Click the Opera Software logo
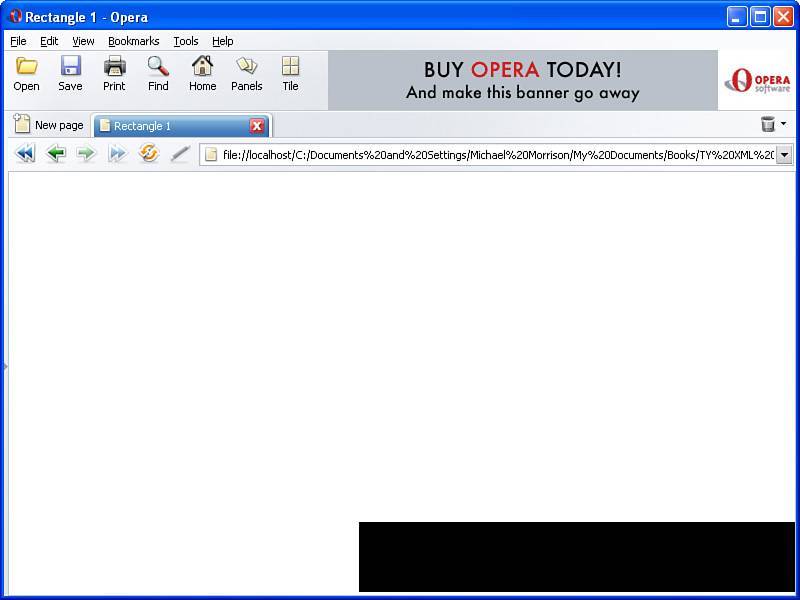Viewport: 800px width, 600px height. coord(757,81)
